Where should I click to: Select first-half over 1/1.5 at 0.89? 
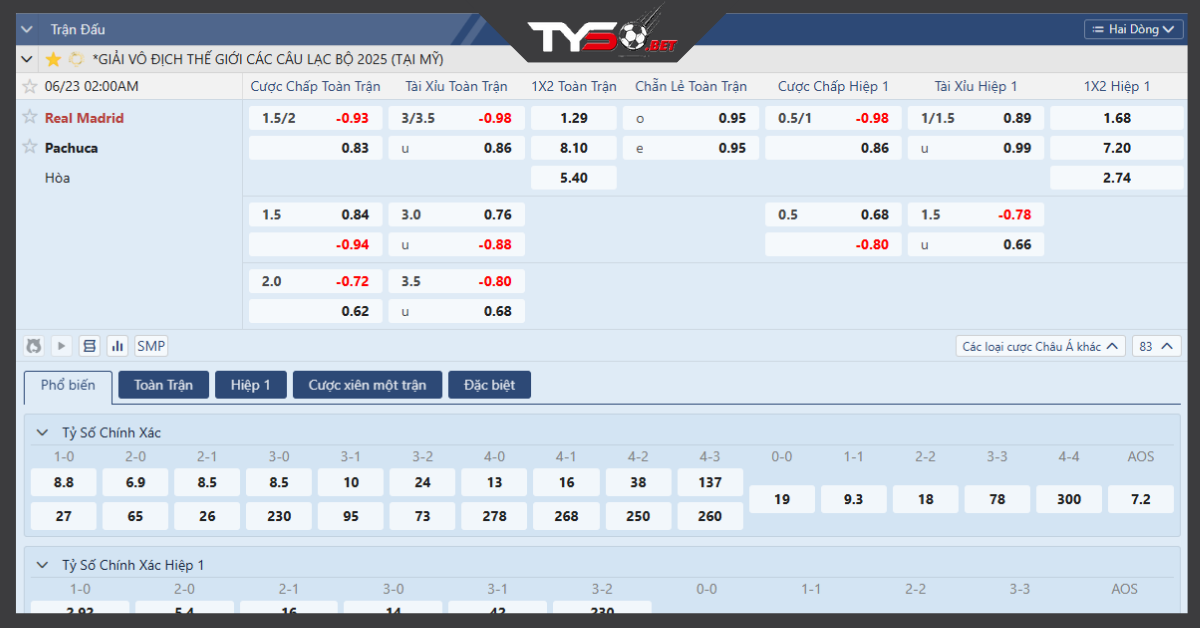point(976,118)
